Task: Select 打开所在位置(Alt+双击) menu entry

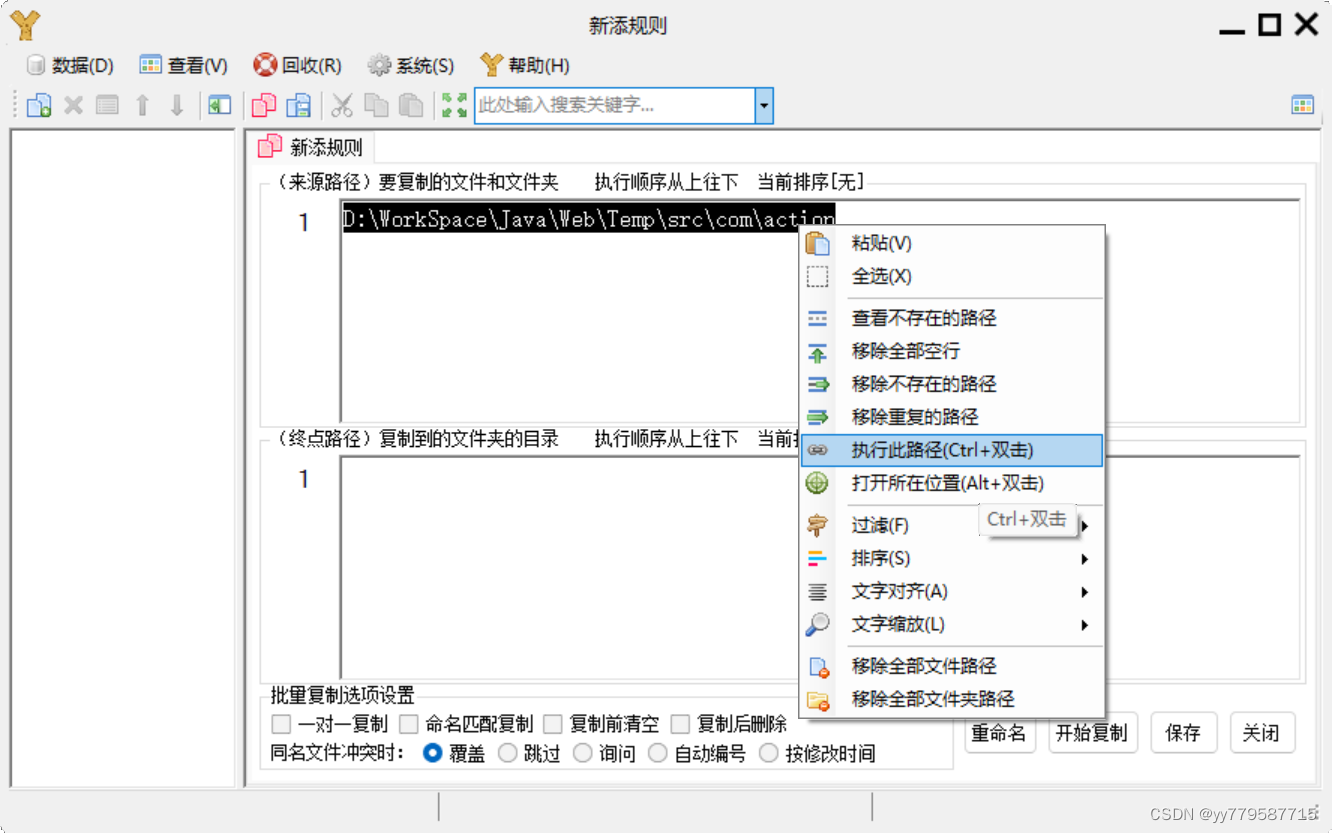Action: (x=952, y=483)
